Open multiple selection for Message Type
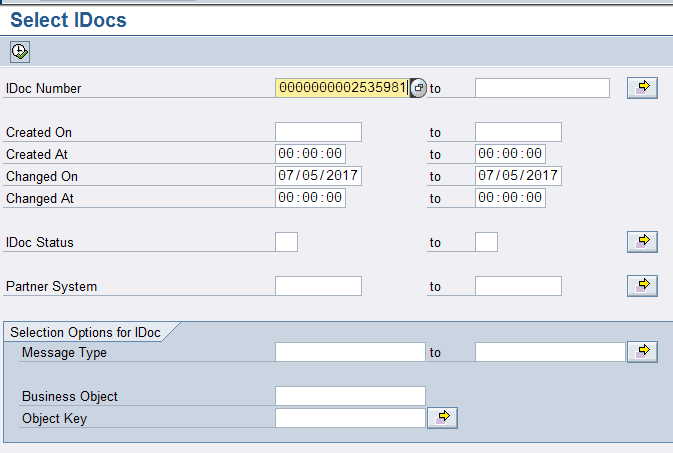This screenshot has width=673, height=453. [x=642, y=351]
